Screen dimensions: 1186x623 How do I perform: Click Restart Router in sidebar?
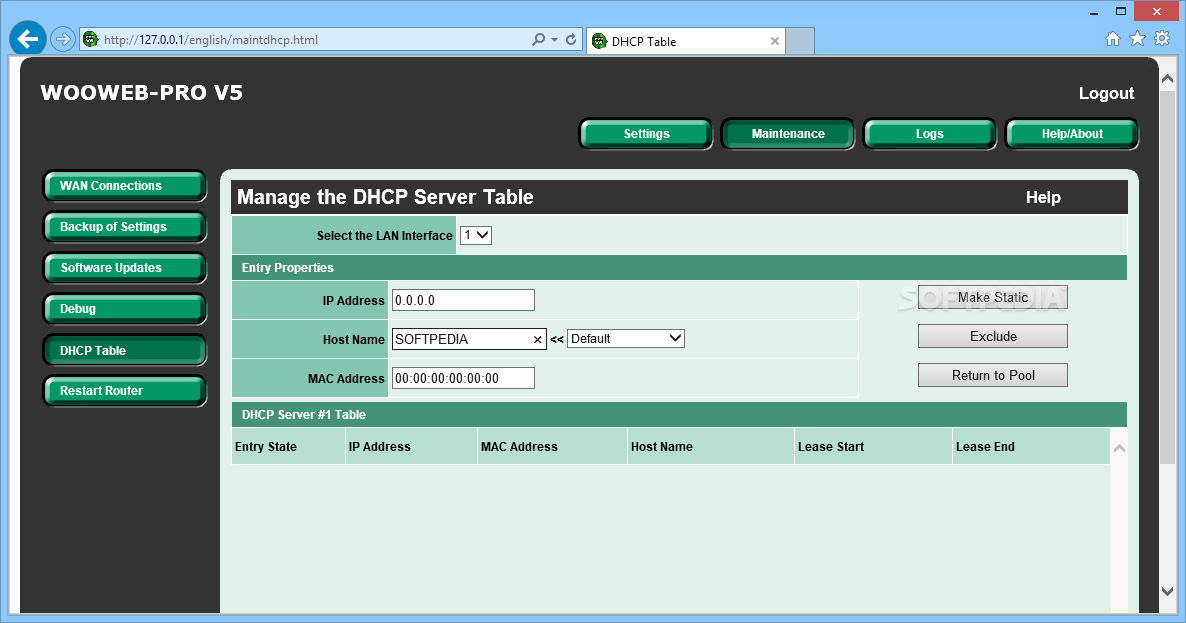pyautogui.click(x=125, y=391)
